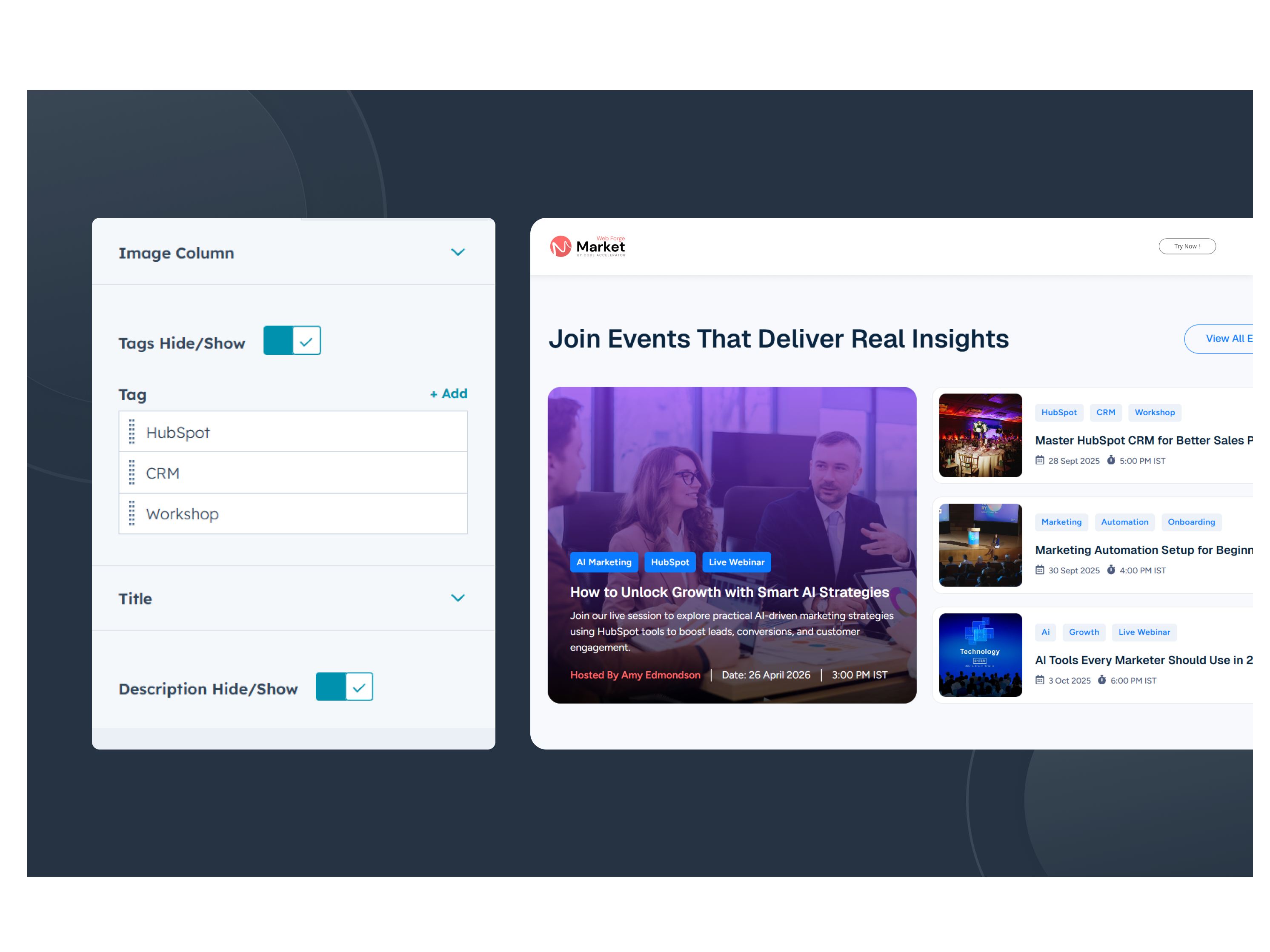
Task: Click Hosted By Amy Edmondson text
Action: click(635, 675)
